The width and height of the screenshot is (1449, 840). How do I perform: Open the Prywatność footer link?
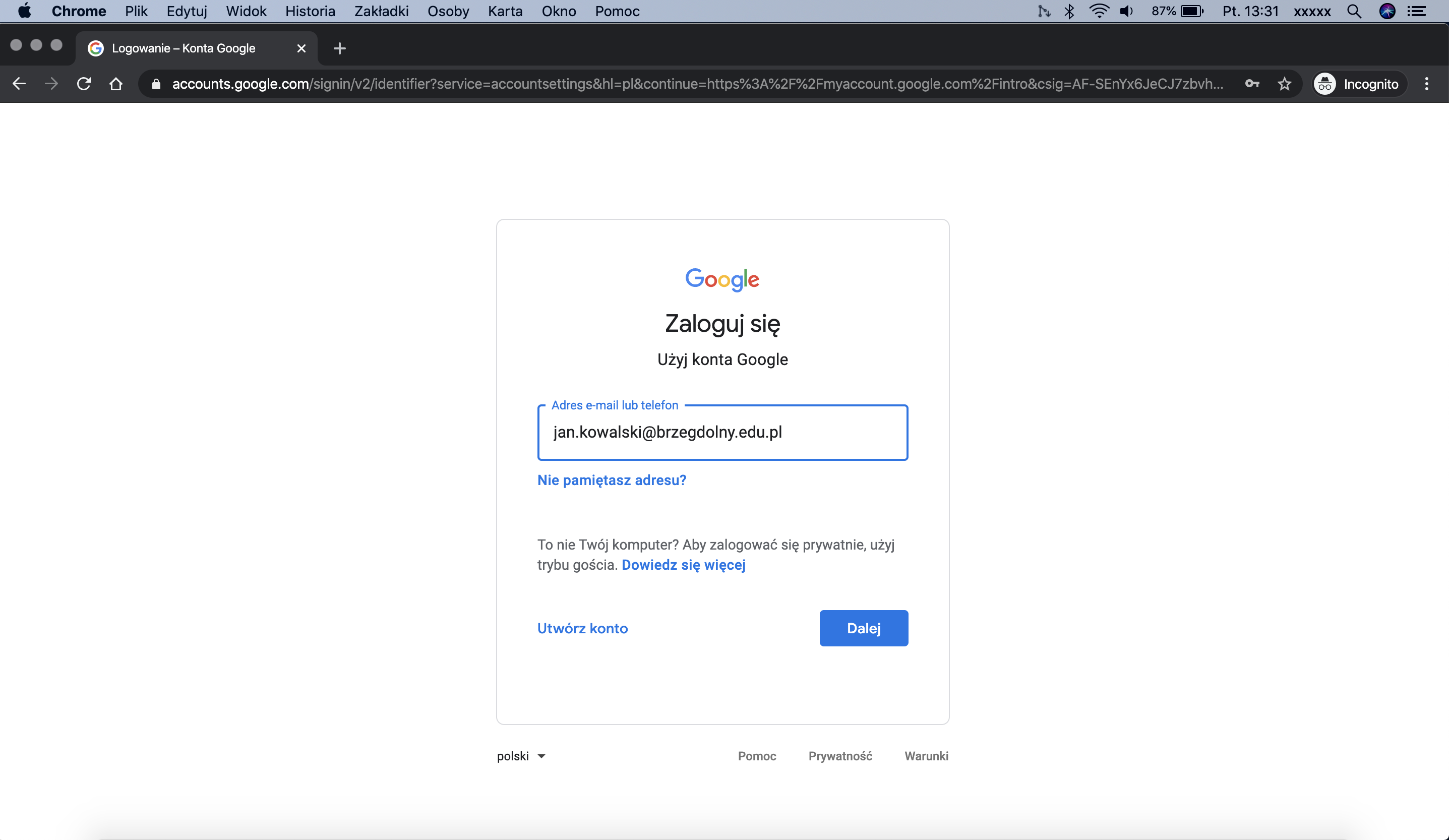[840, 756]
